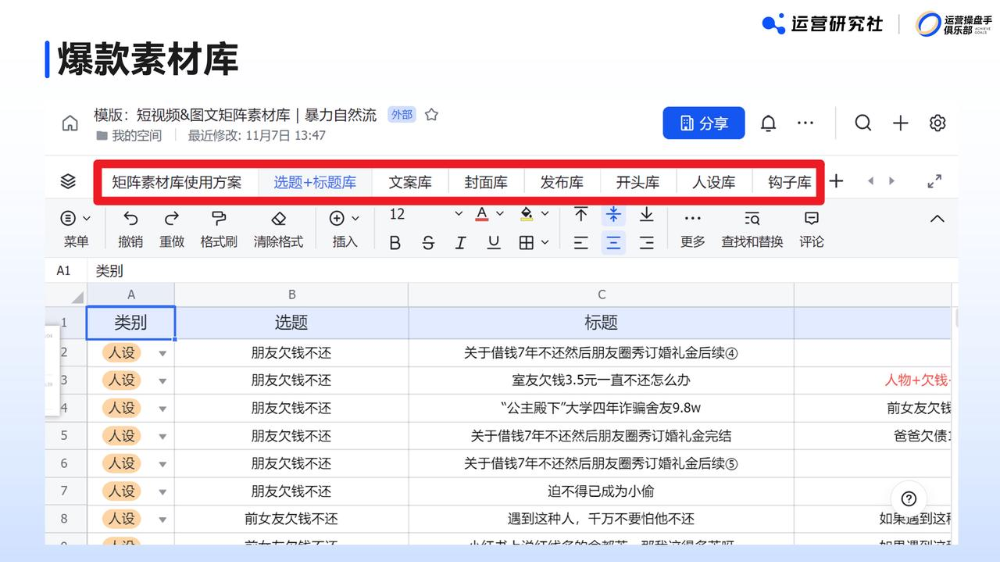1000x562 pixels.
Task: Collapse the toolbar with the chevron
Action: (937, 219)
